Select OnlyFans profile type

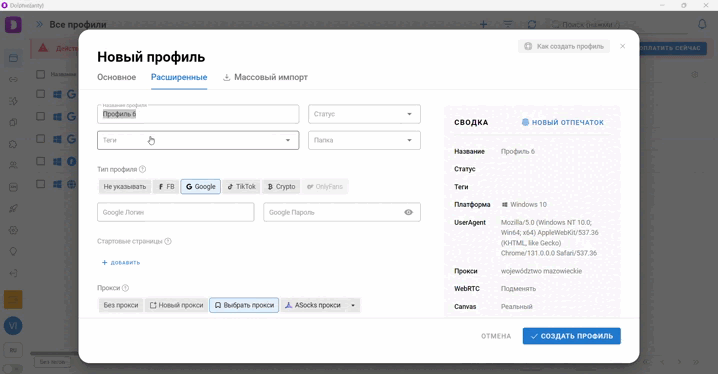325,187
